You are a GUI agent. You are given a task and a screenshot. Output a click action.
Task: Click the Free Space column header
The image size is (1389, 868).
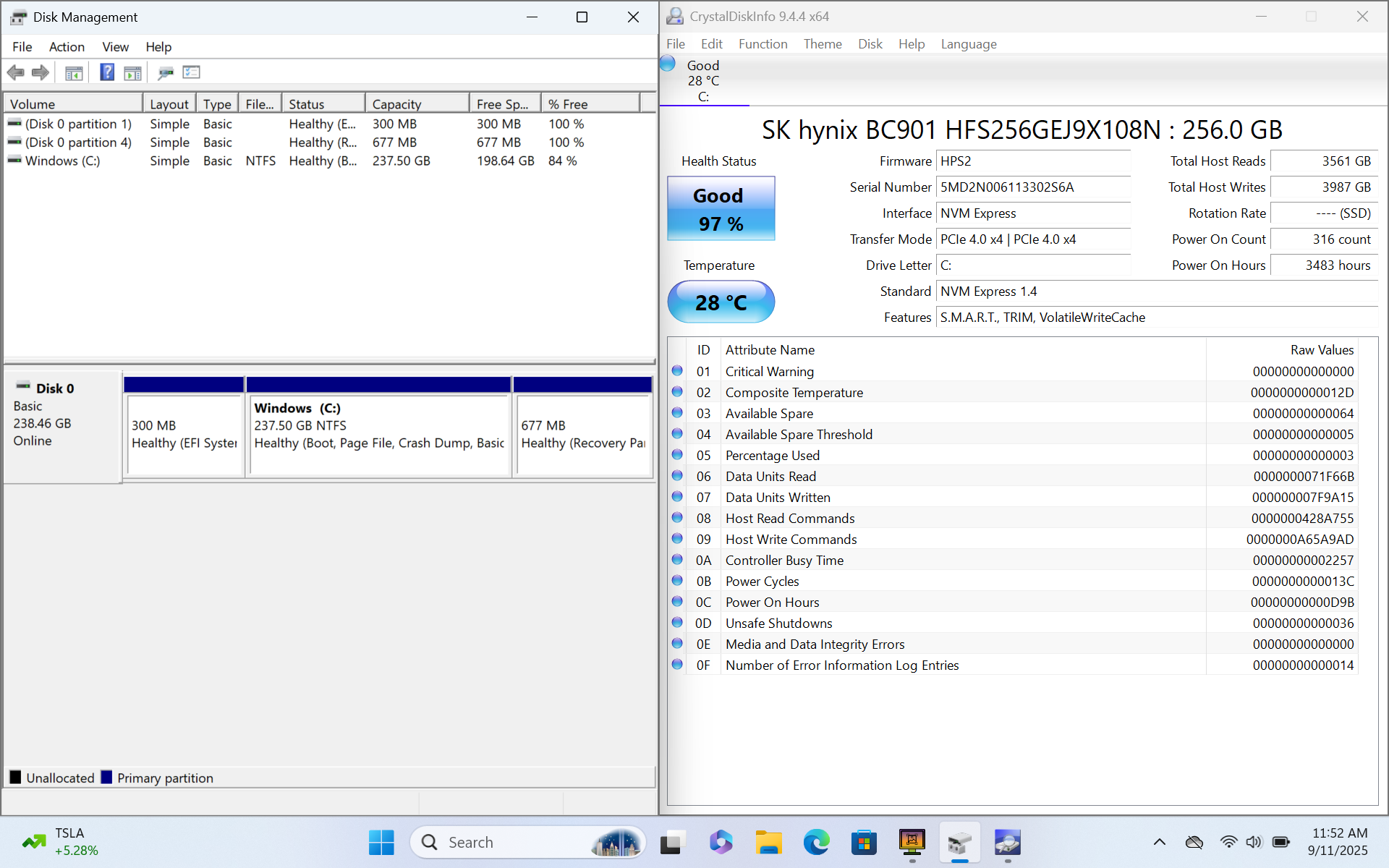tap(505, 103)
